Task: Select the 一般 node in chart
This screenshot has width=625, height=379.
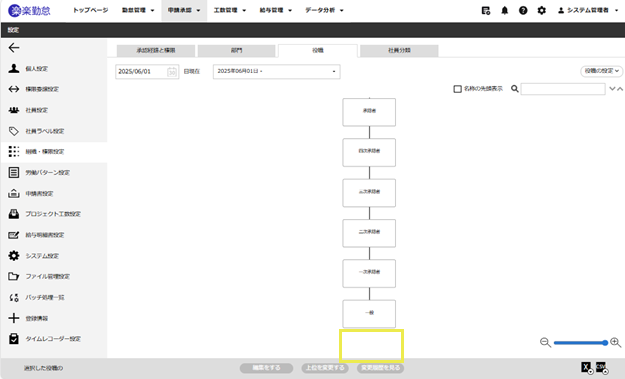Action: tap(369, 314)
